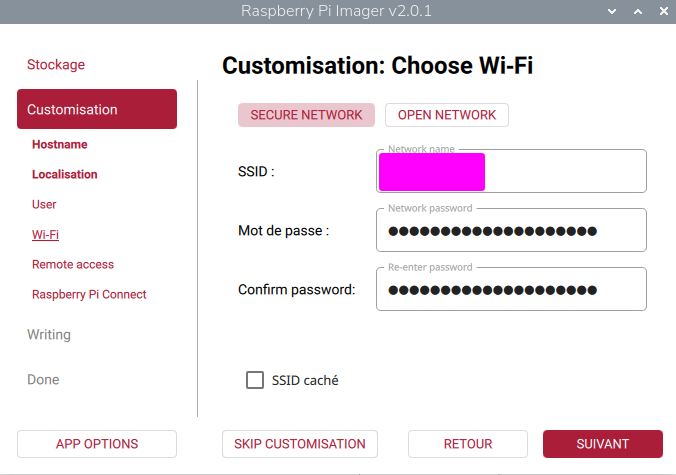The image size is (676, 475).
Task: Go to the Hostname sub-step
Action: tap(59, 145)
